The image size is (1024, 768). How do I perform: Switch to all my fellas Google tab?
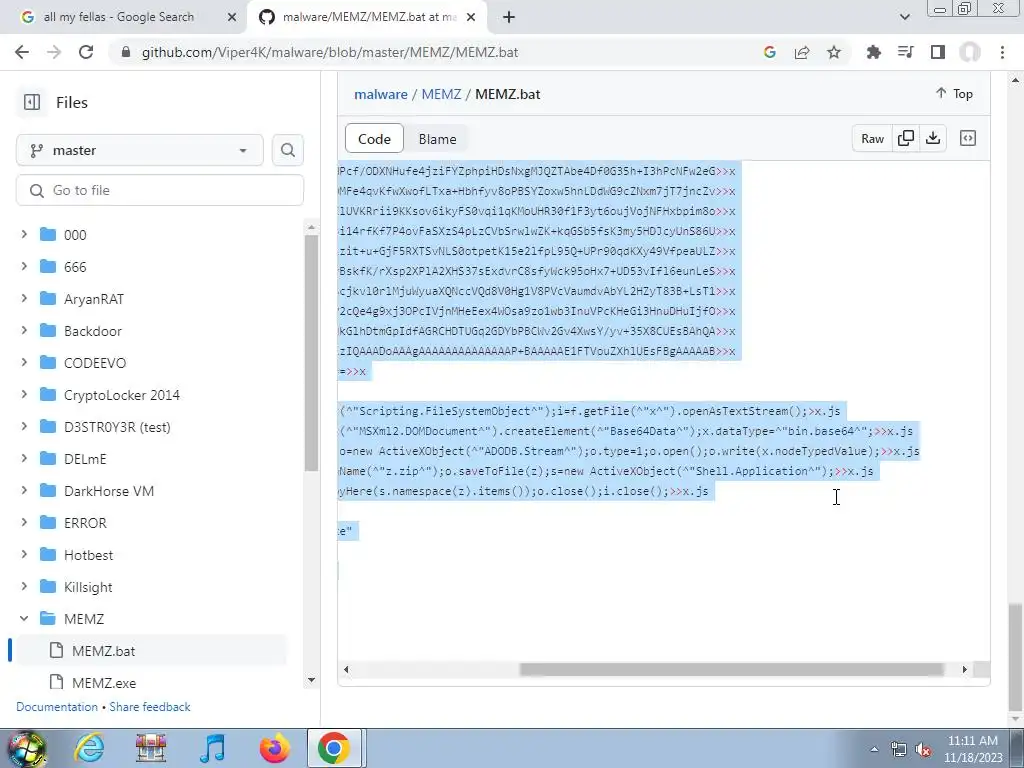click(119, 17)
